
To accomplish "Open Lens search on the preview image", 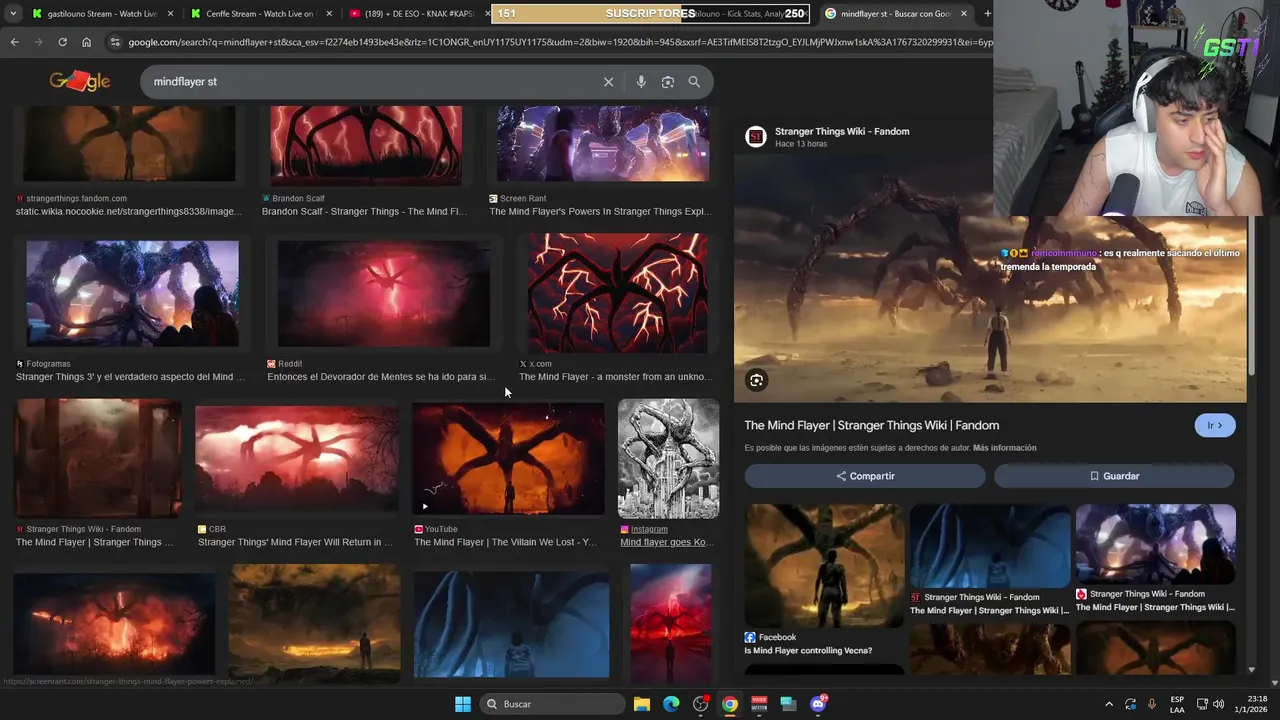I will tap(756, 380).
